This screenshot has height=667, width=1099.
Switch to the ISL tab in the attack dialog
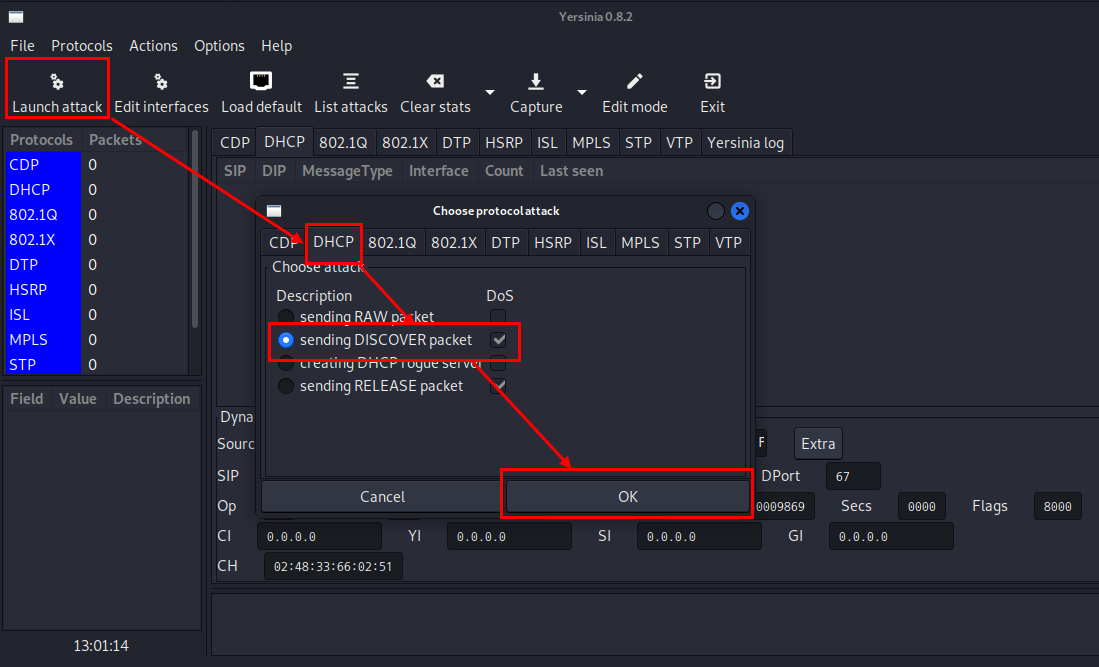click(596, 242)
